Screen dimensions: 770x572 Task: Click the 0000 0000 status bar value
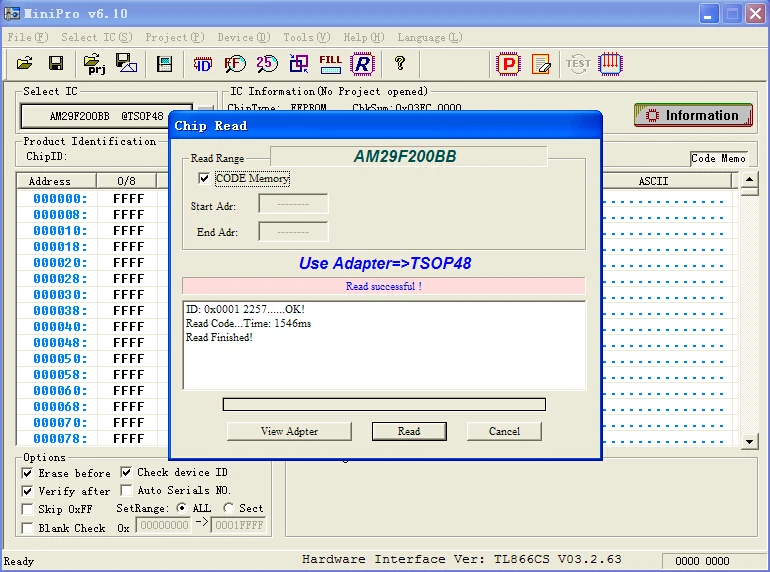point(702,561)
